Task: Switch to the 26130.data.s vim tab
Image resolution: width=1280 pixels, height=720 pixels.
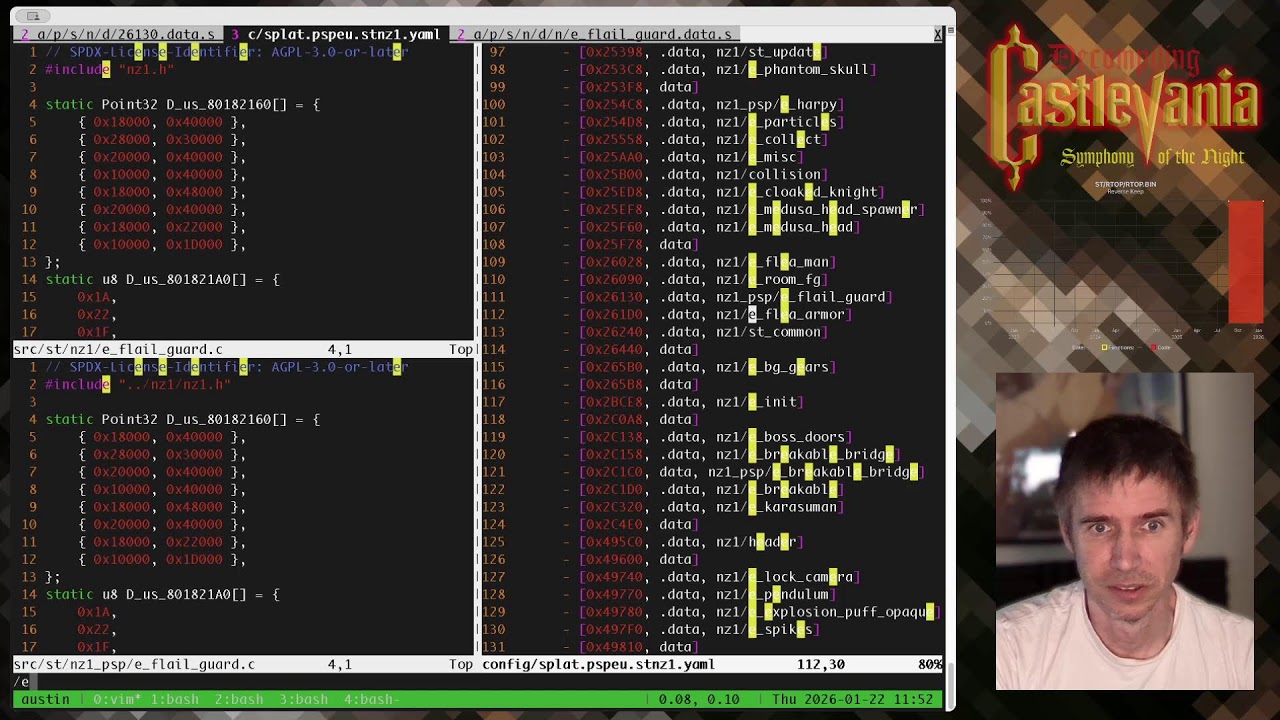Action: coord(118,34)
